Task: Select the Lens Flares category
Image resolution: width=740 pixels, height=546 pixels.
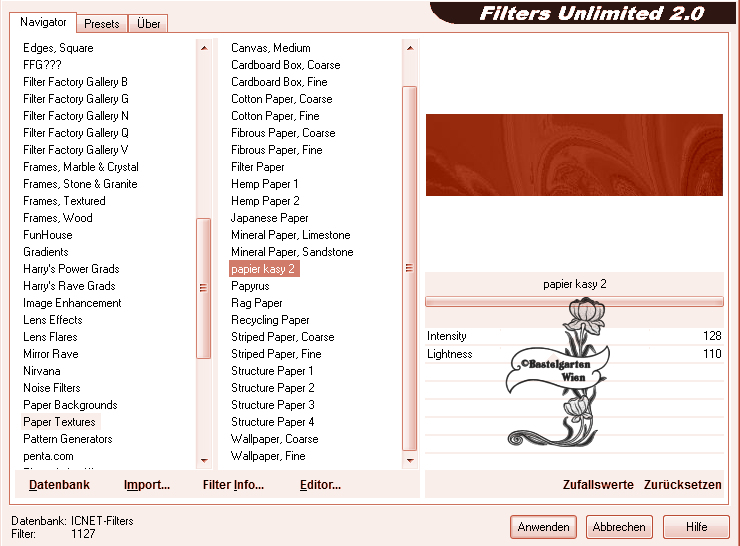Action: coord(50,336)
